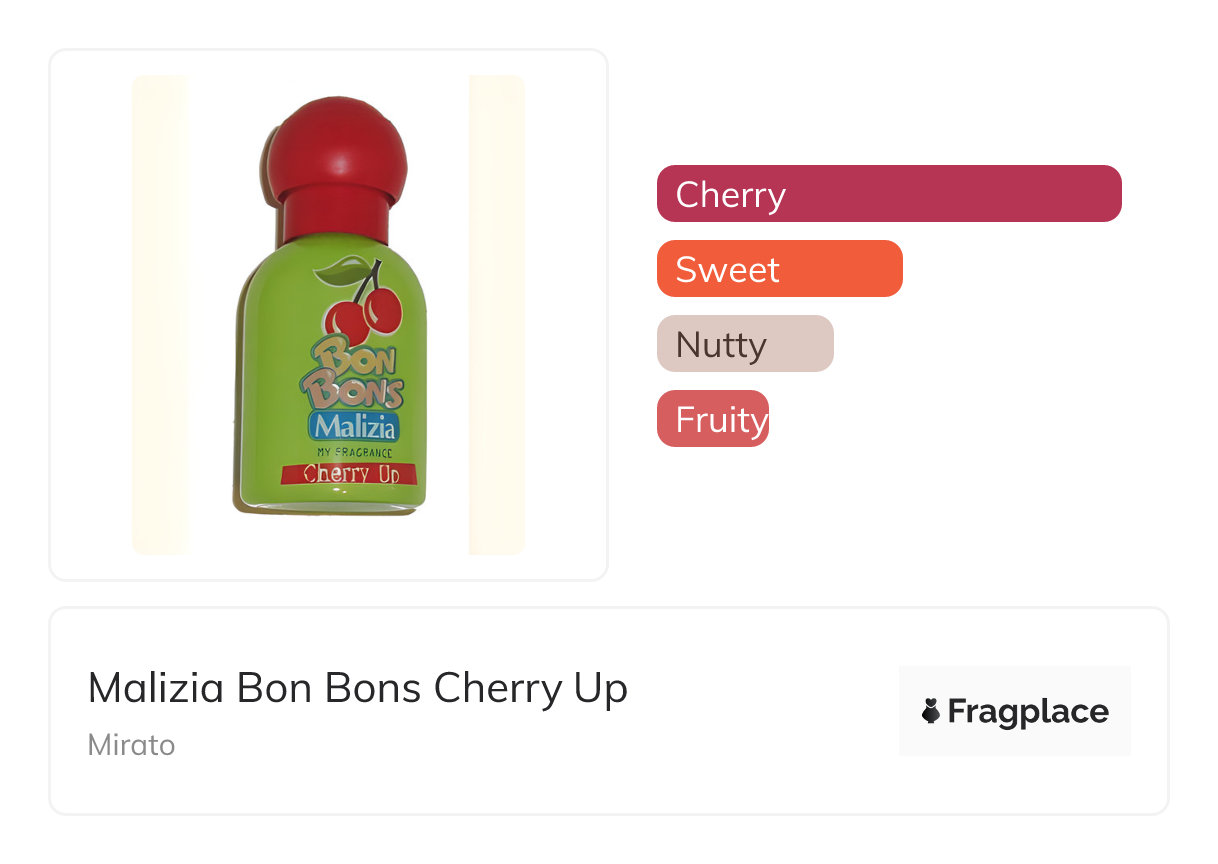Open the Fragplace wordmark link

pyautogui.click(x=1027, y=711)
